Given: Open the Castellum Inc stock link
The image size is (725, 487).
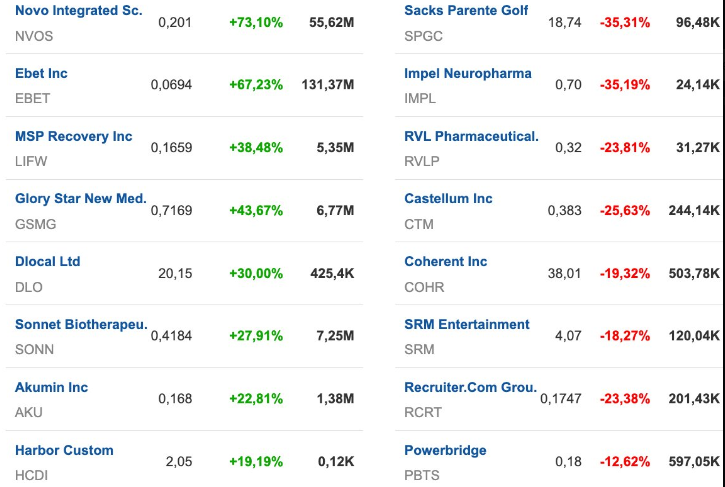Looking at the screenshot, I should [x=449, y=199].
